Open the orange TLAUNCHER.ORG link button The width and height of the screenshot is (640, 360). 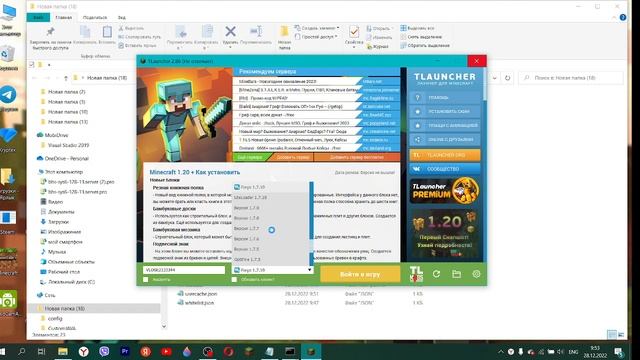[444, 155]
